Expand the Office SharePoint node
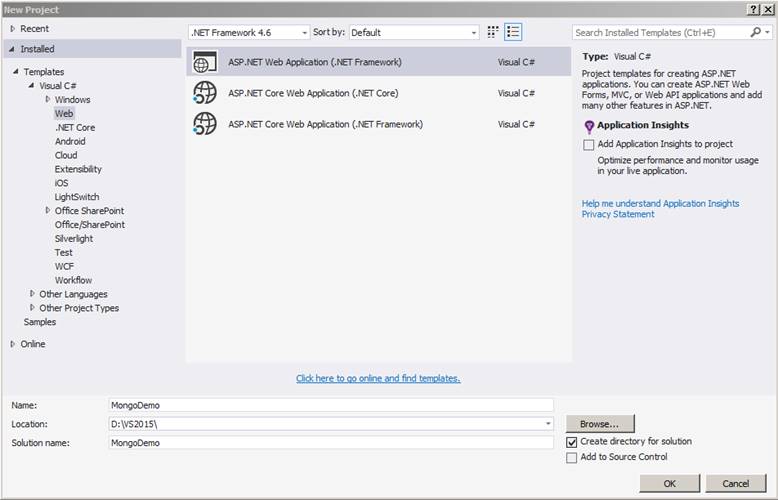778x500 pixels. 48,210
